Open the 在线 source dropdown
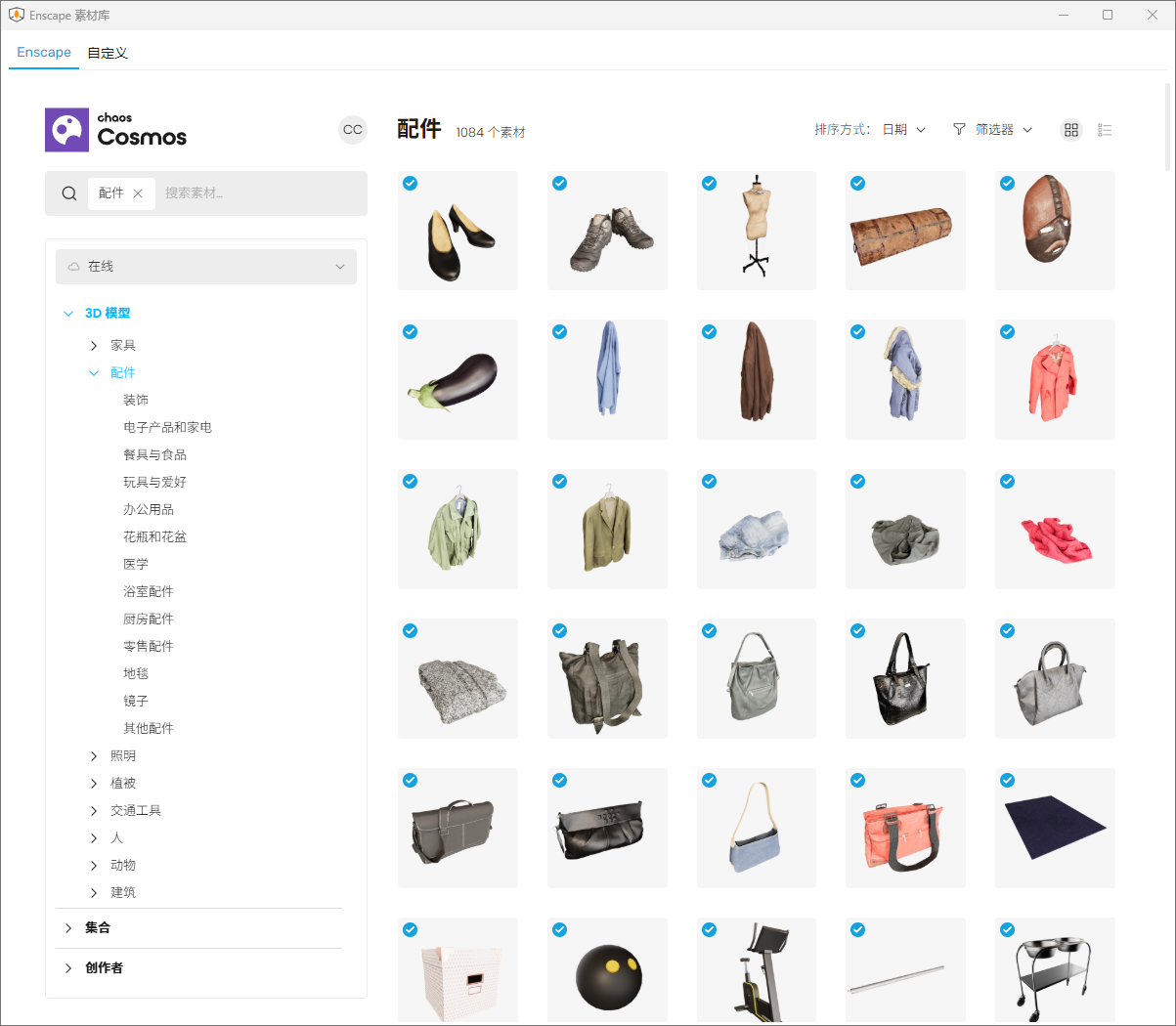The width and height of the screenshot is (1176, 1026). (206, 267)
